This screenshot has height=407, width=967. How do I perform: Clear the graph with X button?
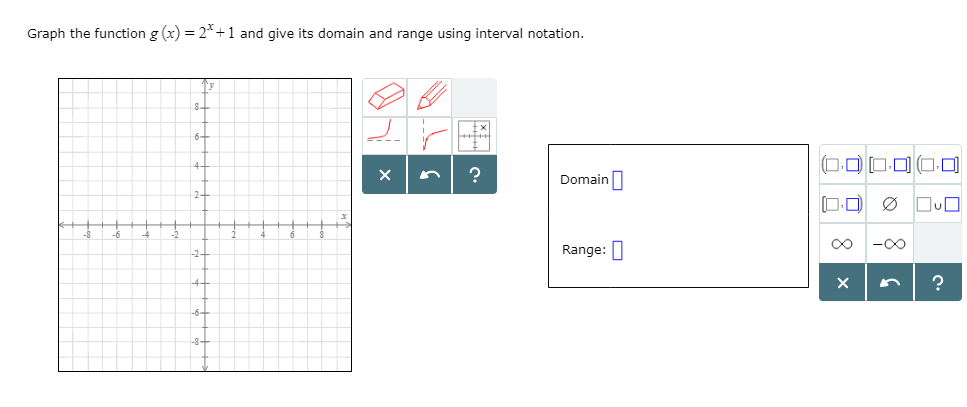[385, 175]
